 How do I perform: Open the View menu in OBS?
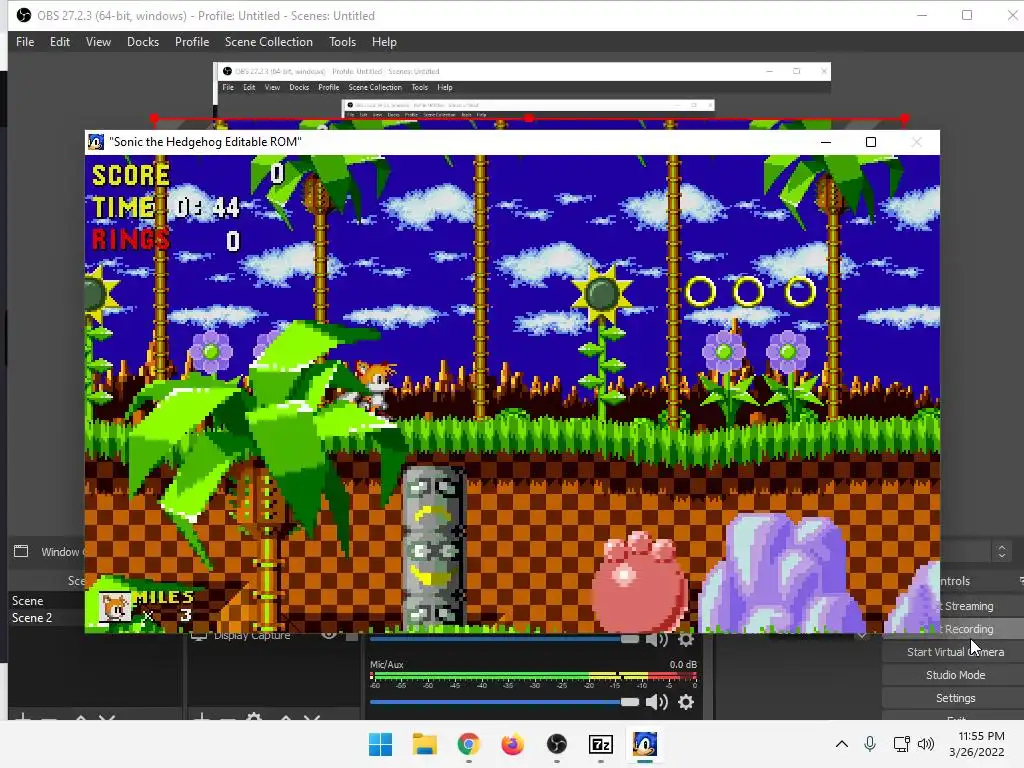pyautogui.click(x=98, y=42)
